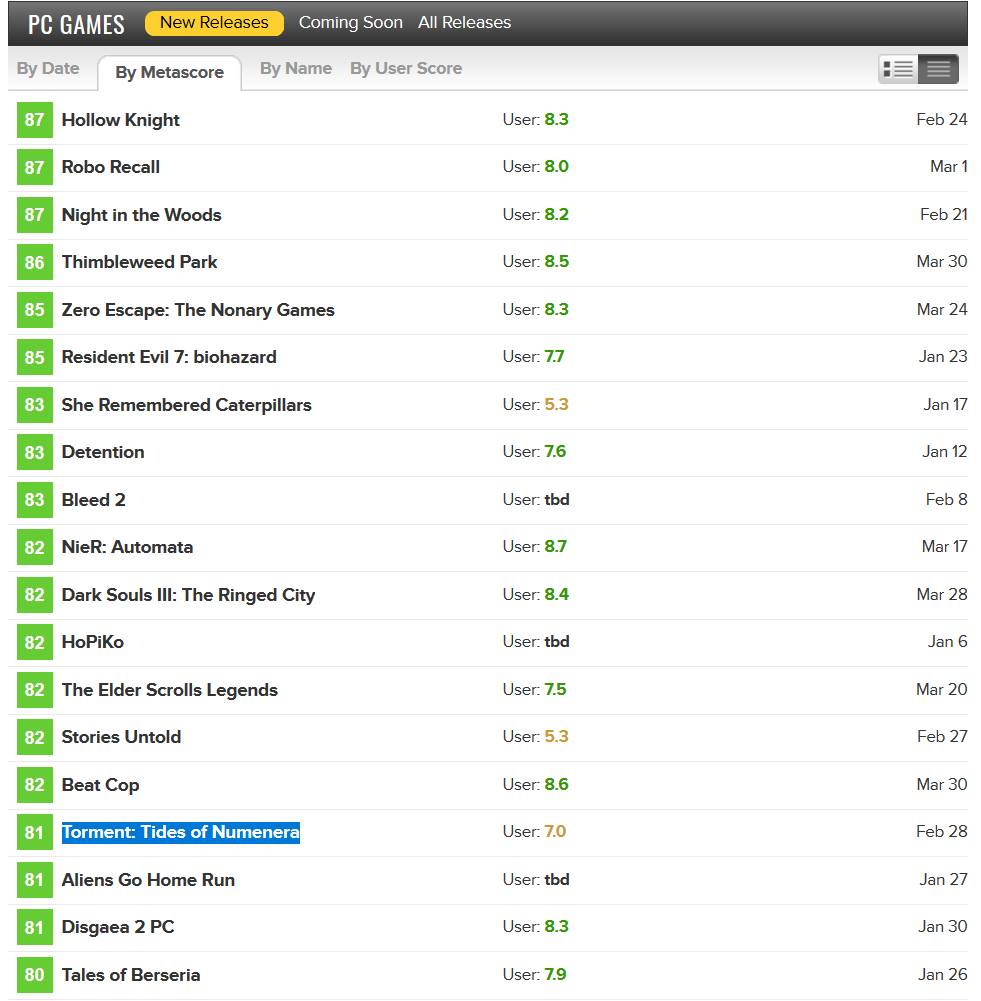Click Tales of Berseria's user score 7.9
This screenshot has width=981, height=1001.
pos(555,976)
